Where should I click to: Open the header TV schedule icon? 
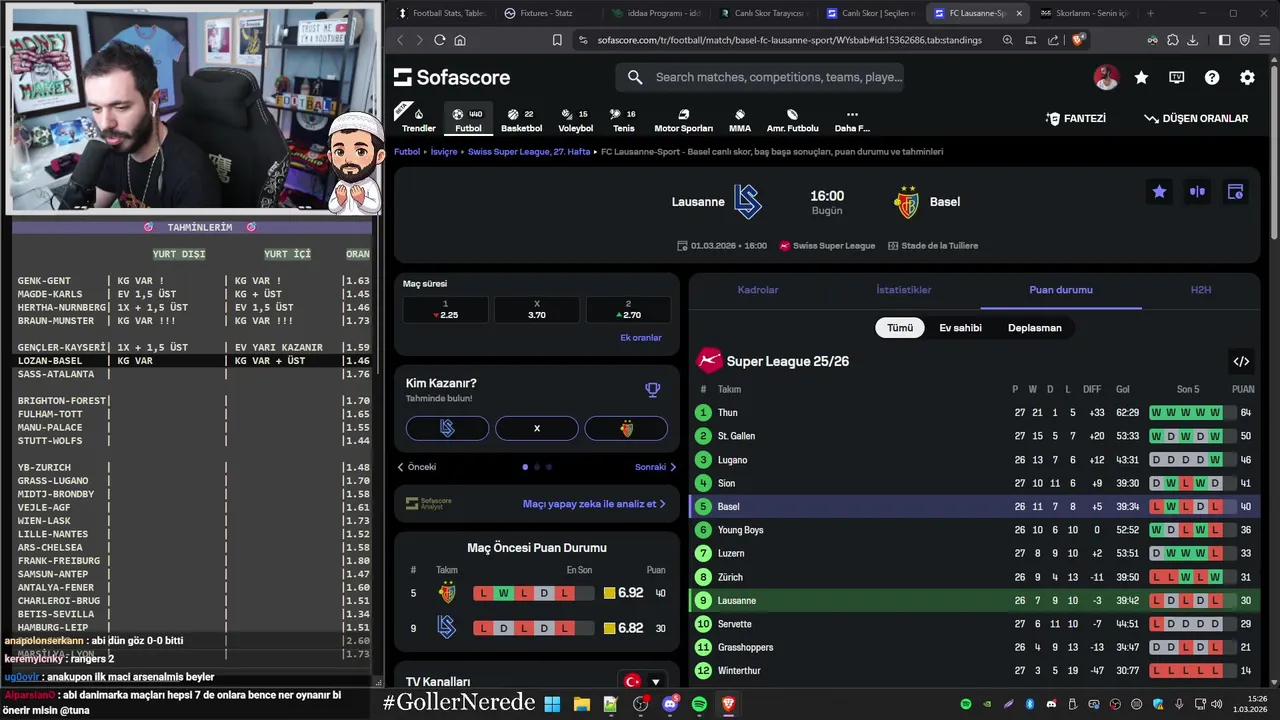1177,77
